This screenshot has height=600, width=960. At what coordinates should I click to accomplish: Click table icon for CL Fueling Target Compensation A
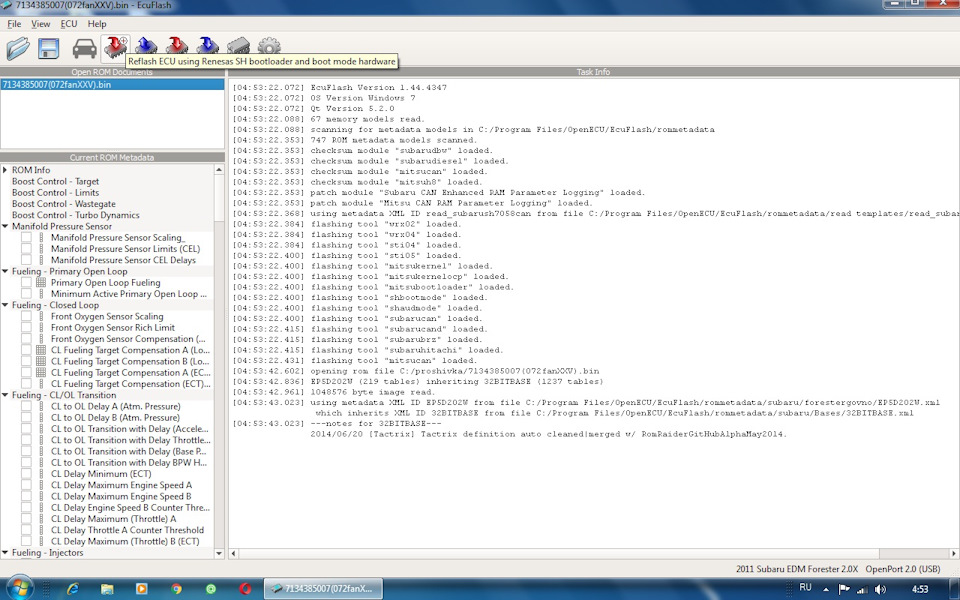[x=41, y=350]
